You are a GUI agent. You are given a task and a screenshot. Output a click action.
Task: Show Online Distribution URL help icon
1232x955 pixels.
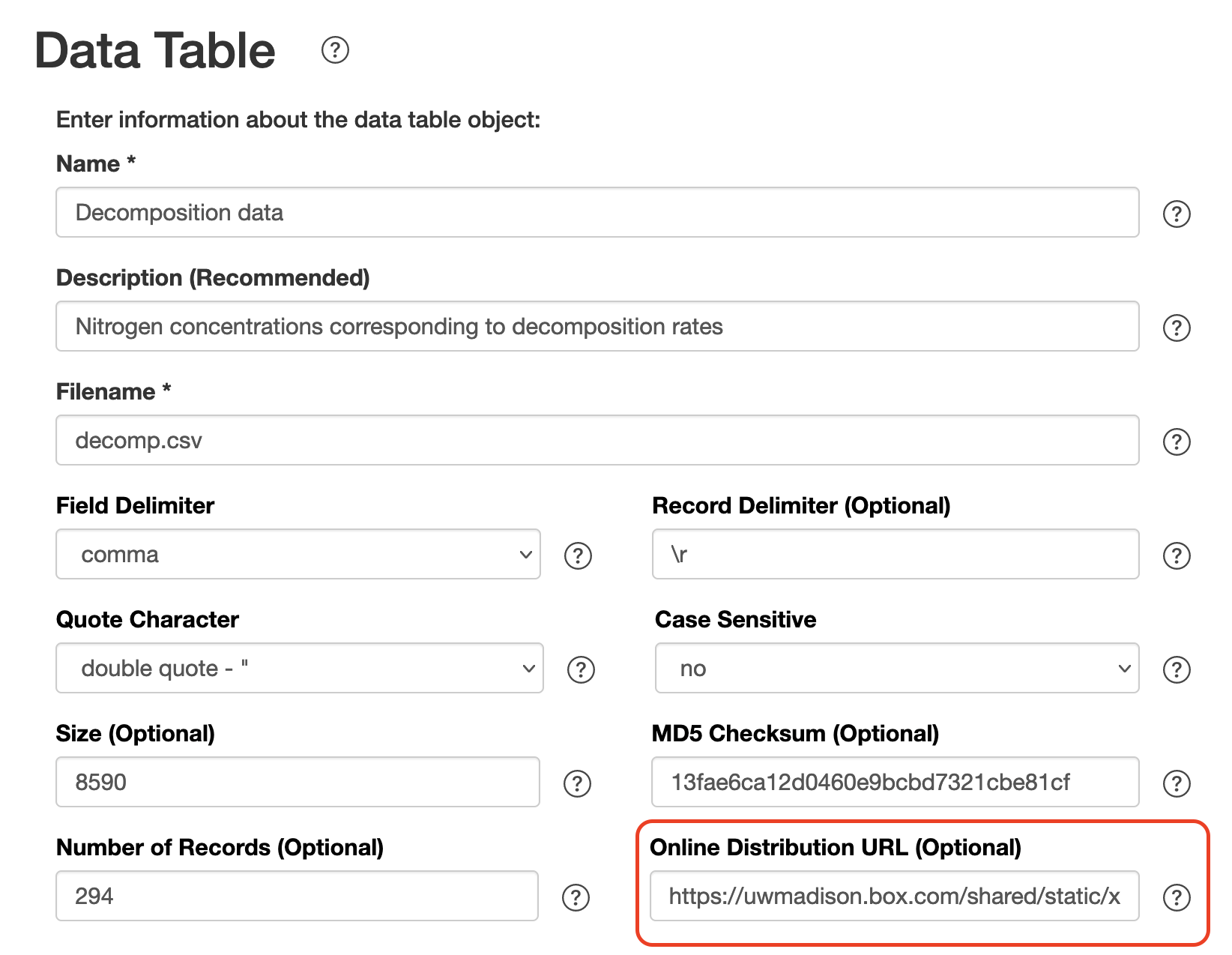pyautogui.click(x=1177, y=897)
